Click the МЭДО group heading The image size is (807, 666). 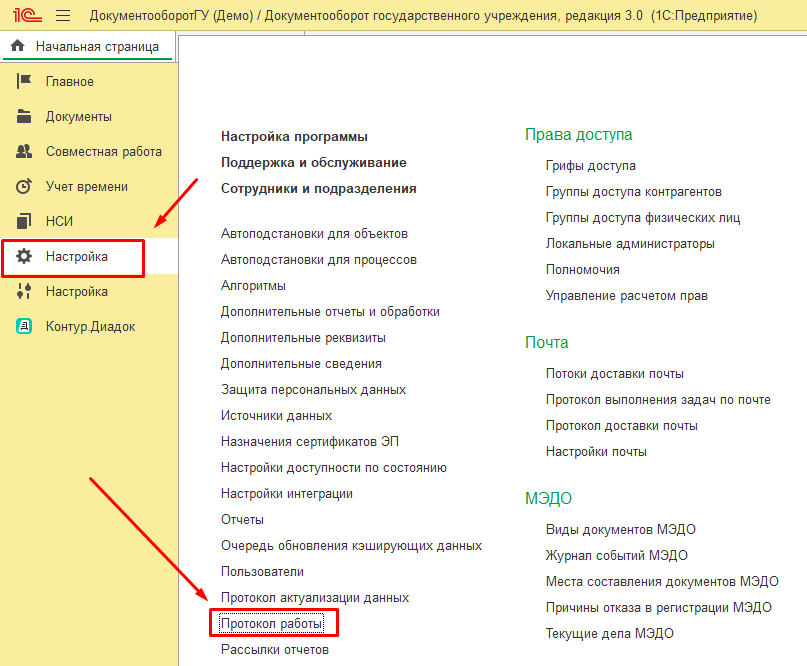(548, 499)
